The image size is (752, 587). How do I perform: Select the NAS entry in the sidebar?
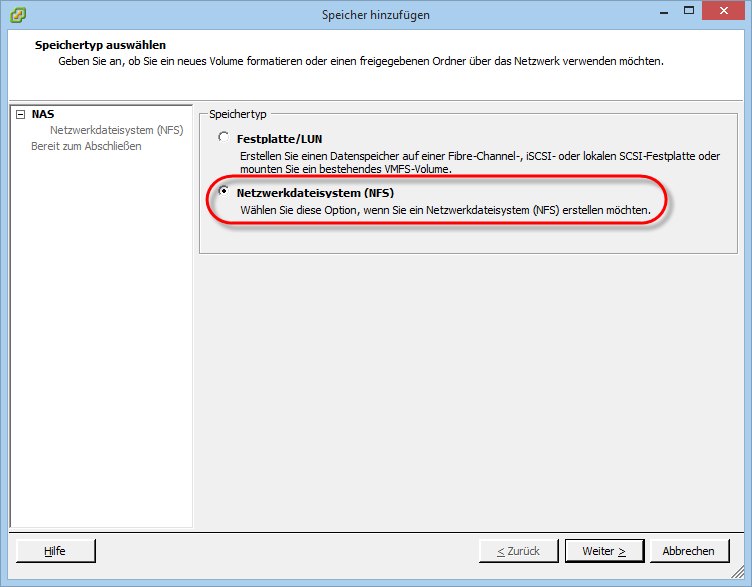coord(42,115)
